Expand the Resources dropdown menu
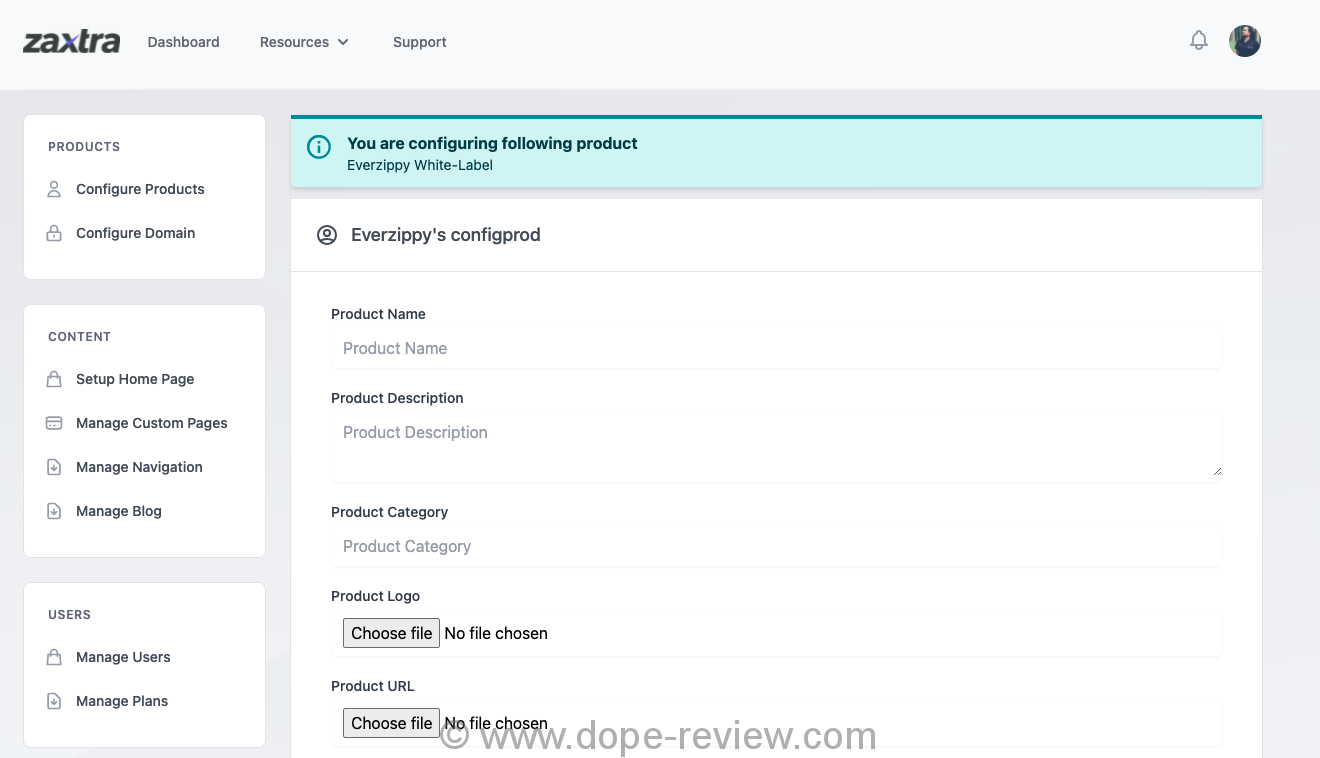Image resolution: width=1320 pixels, height=758 pixels. point(304,42)
